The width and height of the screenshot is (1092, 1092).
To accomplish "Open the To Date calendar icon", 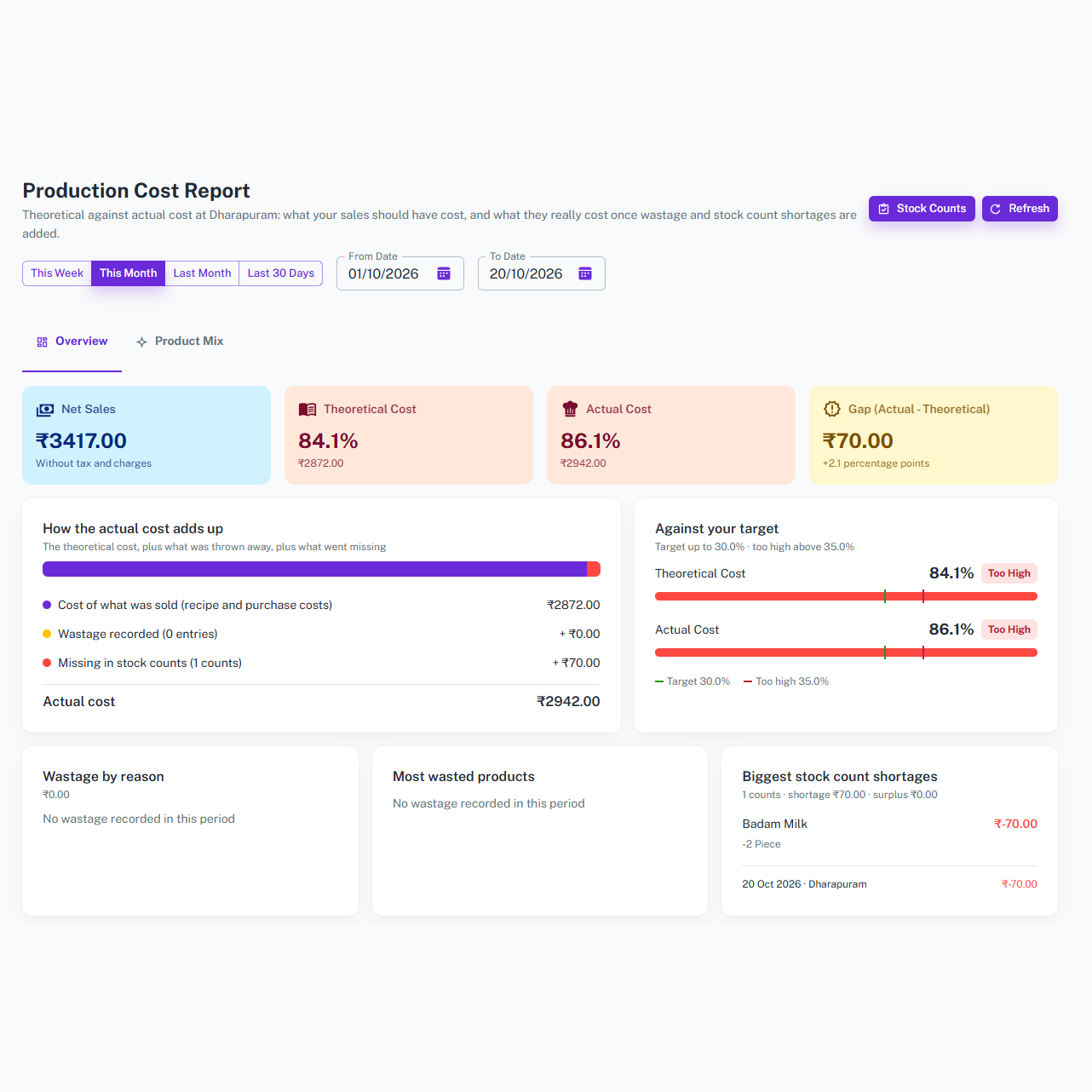I will (585, 273).
